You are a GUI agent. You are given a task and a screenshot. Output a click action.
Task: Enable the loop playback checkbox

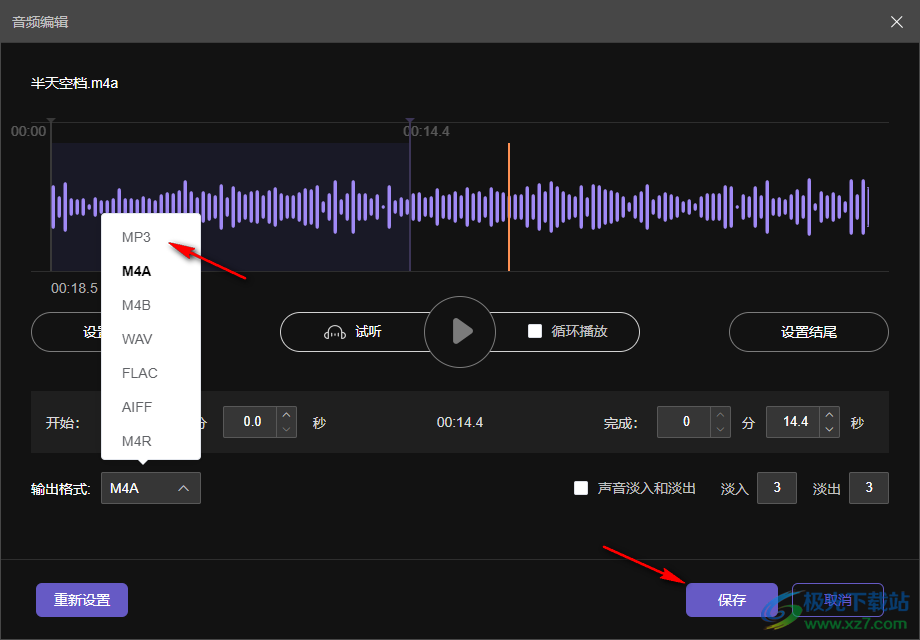tap(535, 331)
